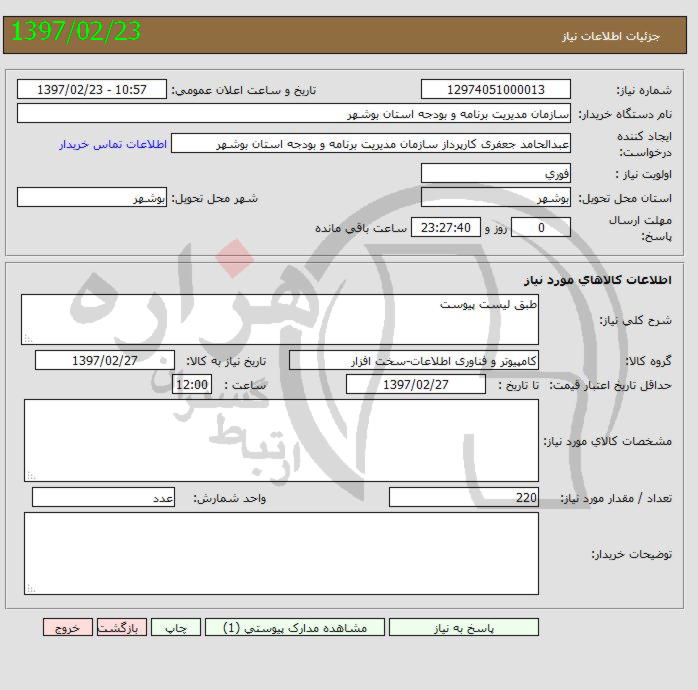Grab resize handle of مشخصات کالای مورد نیاز box
This screenshot has width=698, height=690.
pos(30,476)
